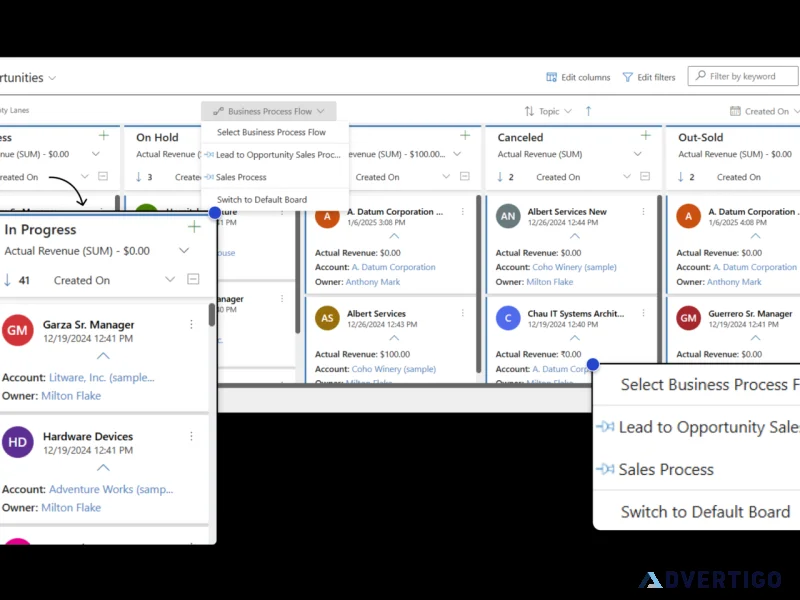Expand Actual Revenue (SUM) - $100.00 lane chevron

click(x=457, y=154)
